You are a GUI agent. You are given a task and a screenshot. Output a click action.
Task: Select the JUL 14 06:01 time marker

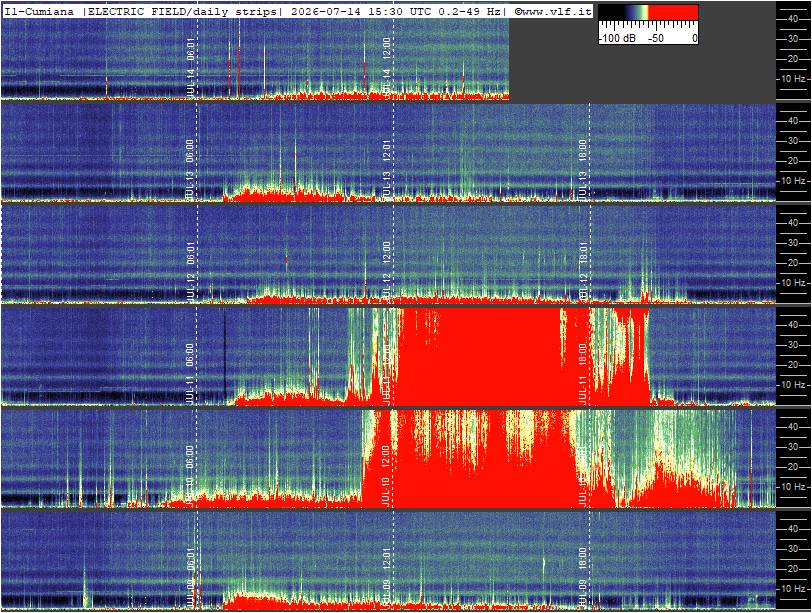[x=191, y=67]
